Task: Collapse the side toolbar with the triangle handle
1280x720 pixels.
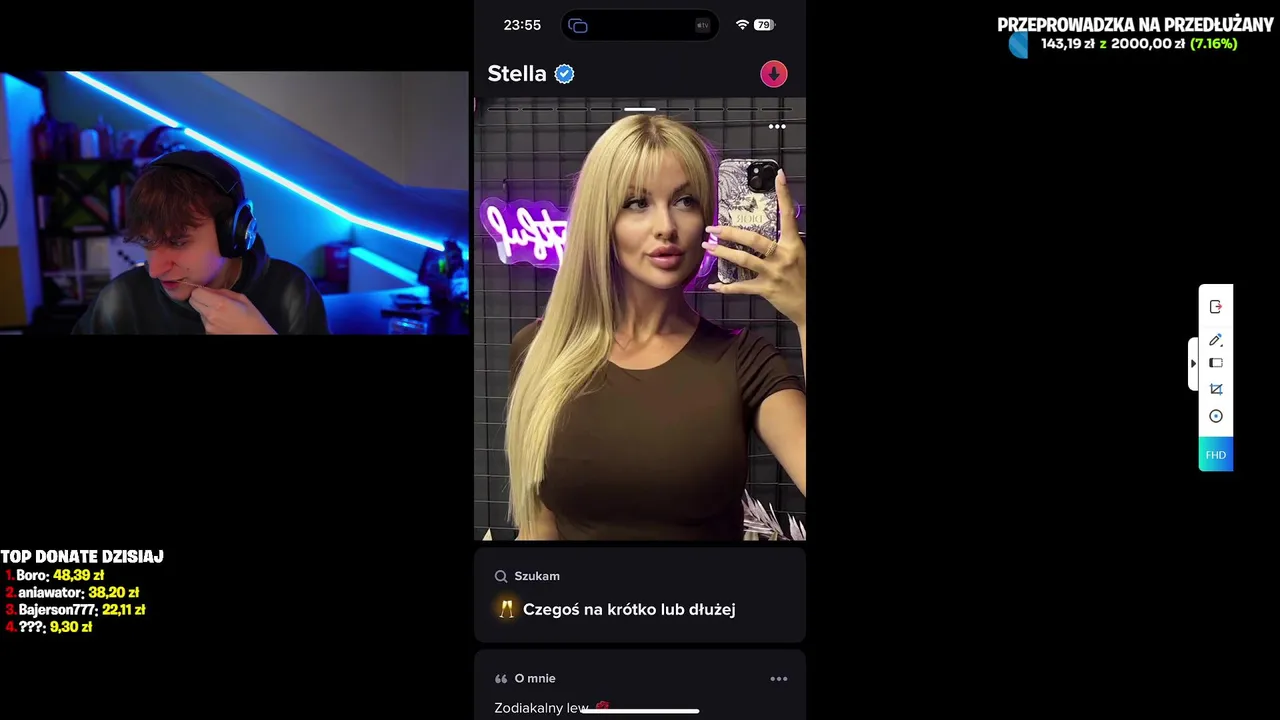Action: click(x=1193, y=364)
